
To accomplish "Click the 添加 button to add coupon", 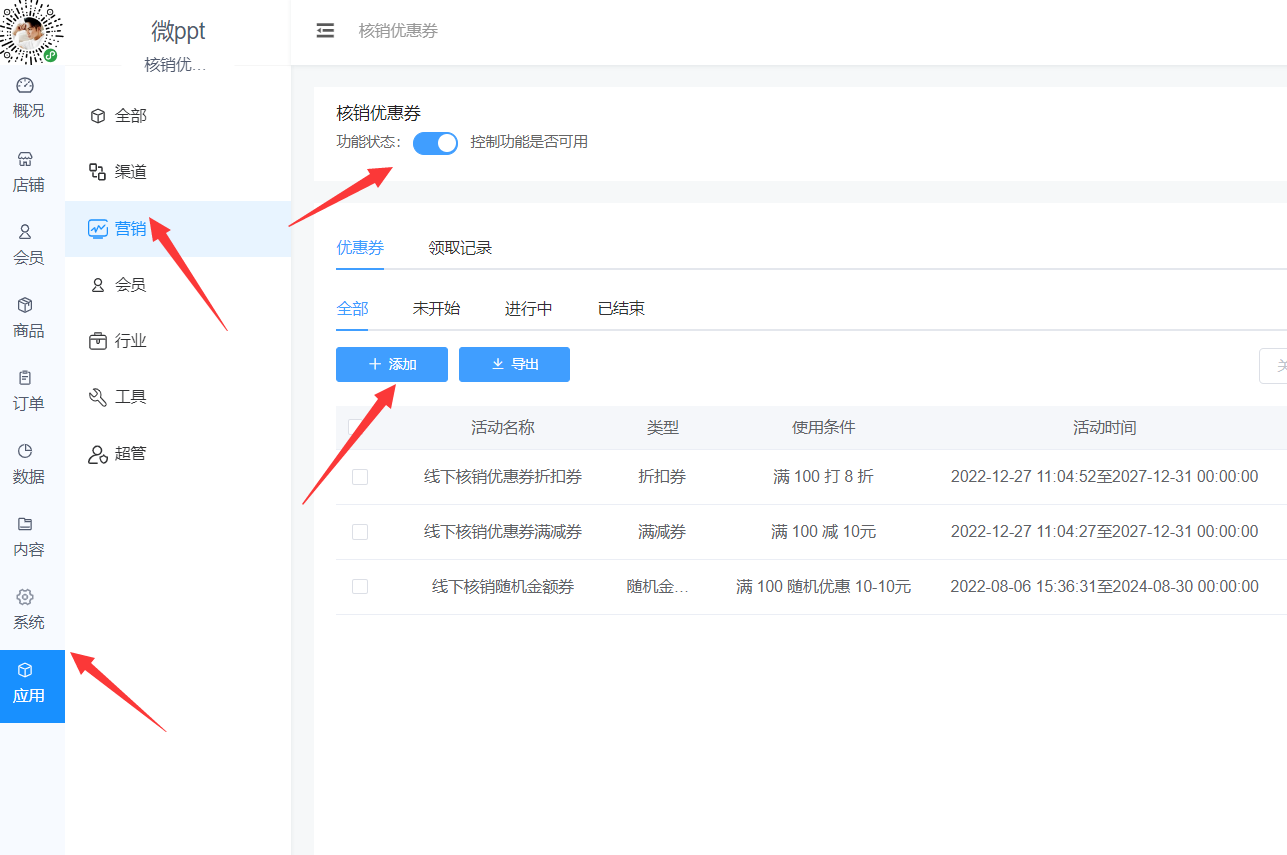I will tap(392, 365).
